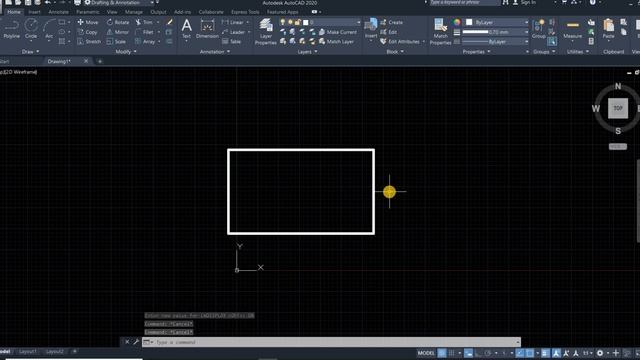The width and height of the screenshot is (640, 360).
Task: Click Edit Attributes button
Action: pos(400,42)
